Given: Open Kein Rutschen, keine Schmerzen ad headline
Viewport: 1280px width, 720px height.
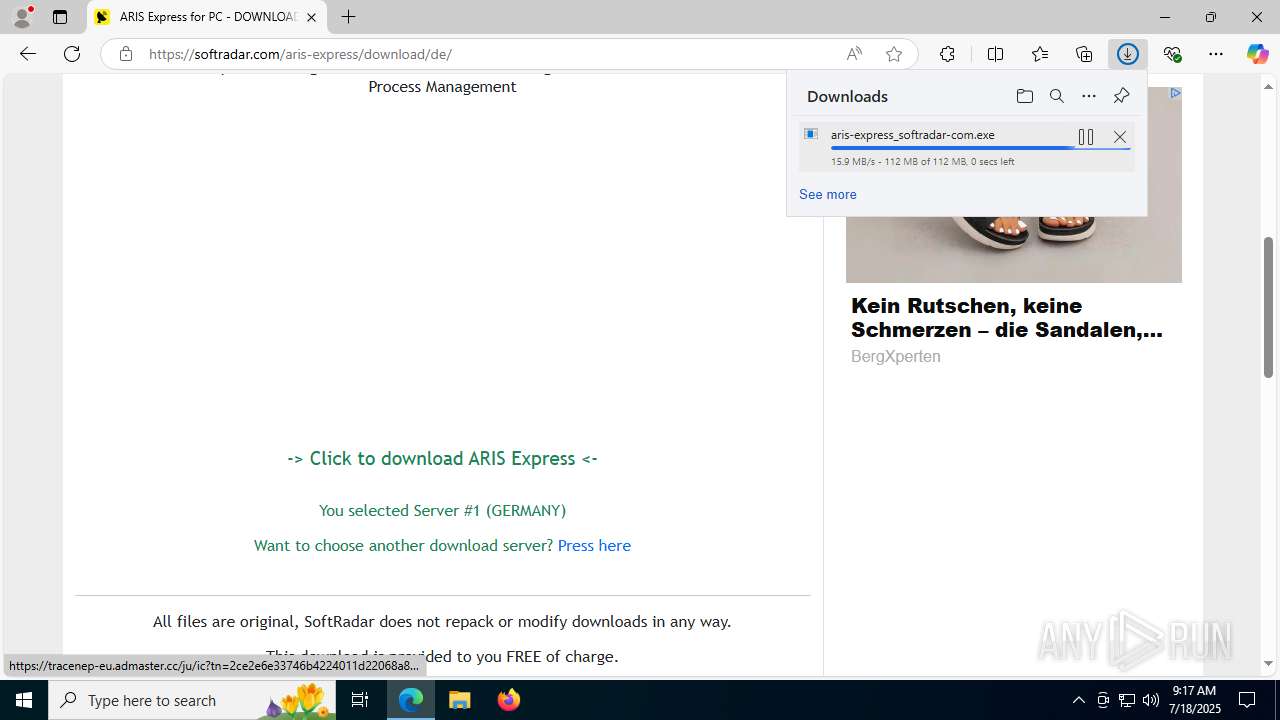Looking at the screenshot, I should click(1007, 318).
